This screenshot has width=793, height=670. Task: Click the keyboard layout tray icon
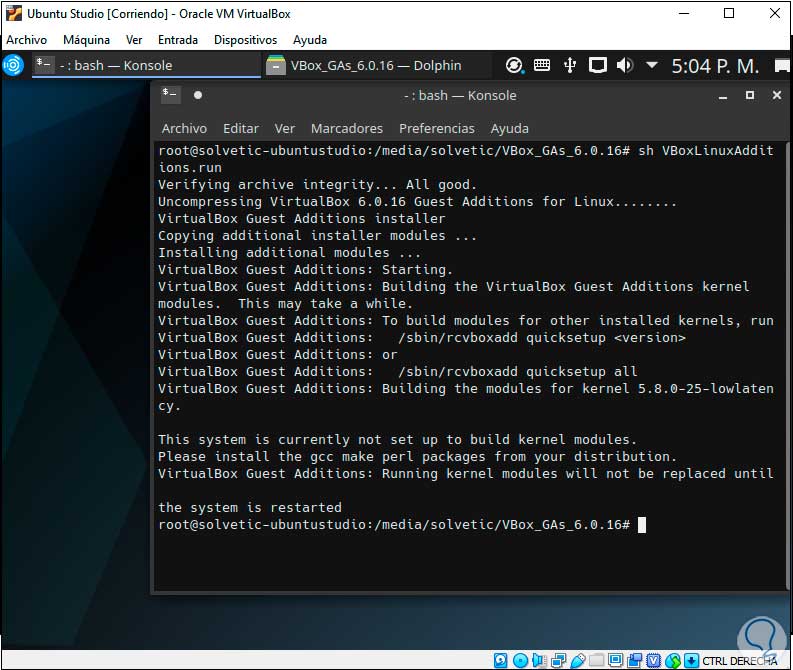pos(542,65)
